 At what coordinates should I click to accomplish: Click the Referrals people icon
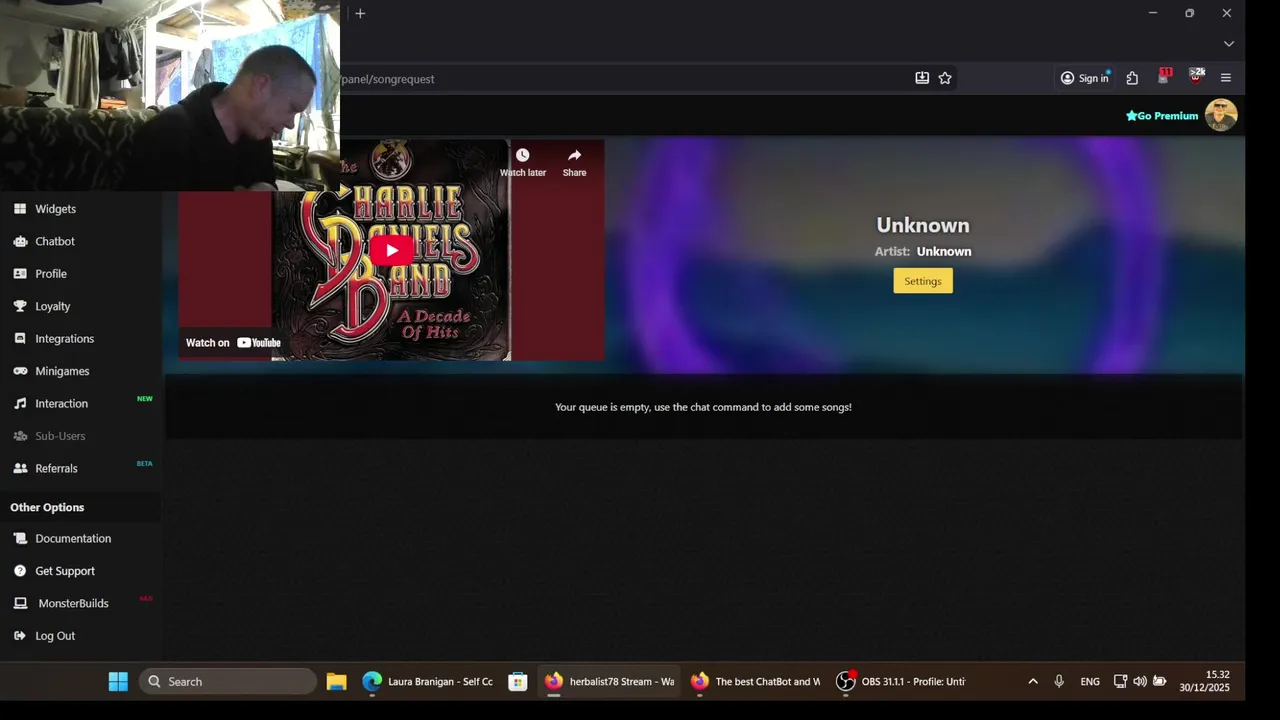pos(20,468)
